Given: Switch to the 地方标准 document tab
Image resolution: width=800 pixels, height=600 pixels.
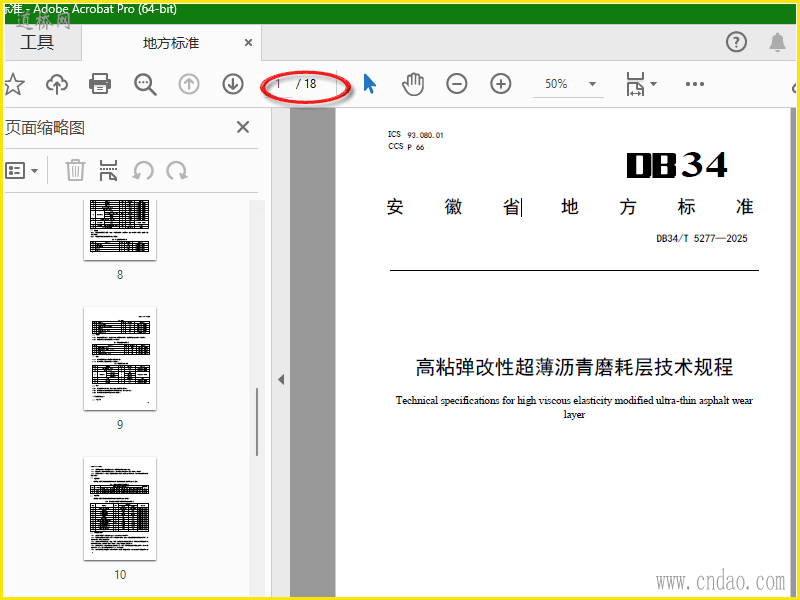Looking at the screenshot, I should coord(171,43).
